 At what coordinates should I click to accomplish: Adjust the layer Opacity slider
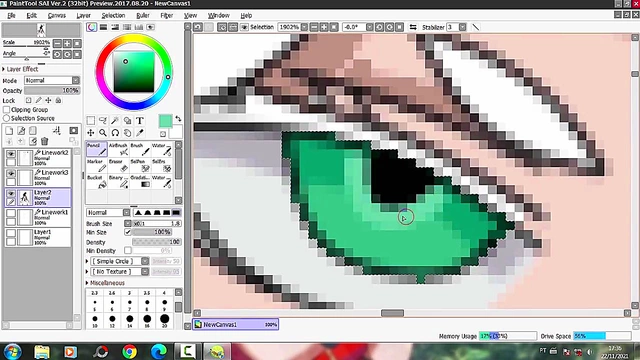[x=52, y=91]
